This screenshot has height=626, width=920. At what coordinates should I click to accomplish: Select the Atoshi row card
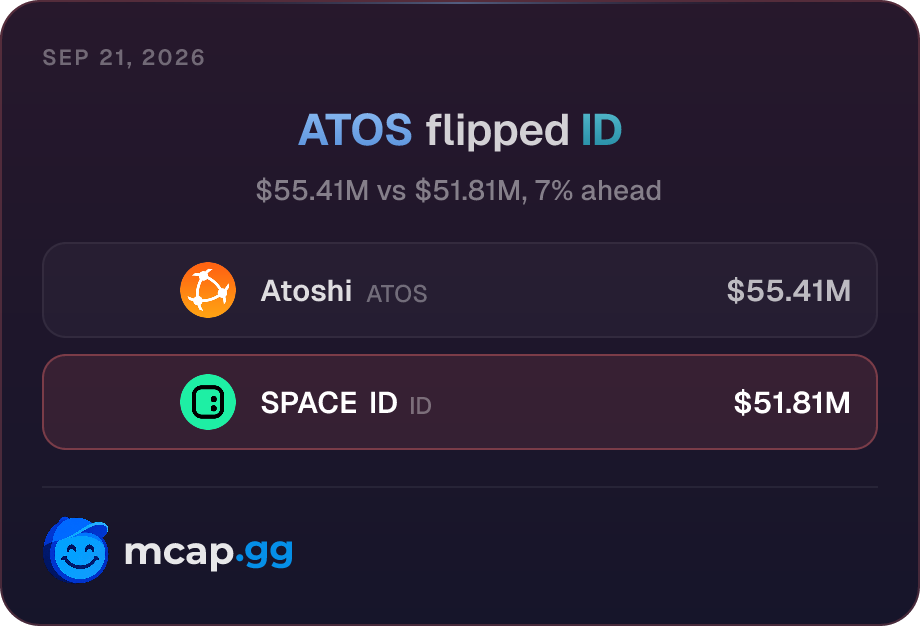point(460,290)
